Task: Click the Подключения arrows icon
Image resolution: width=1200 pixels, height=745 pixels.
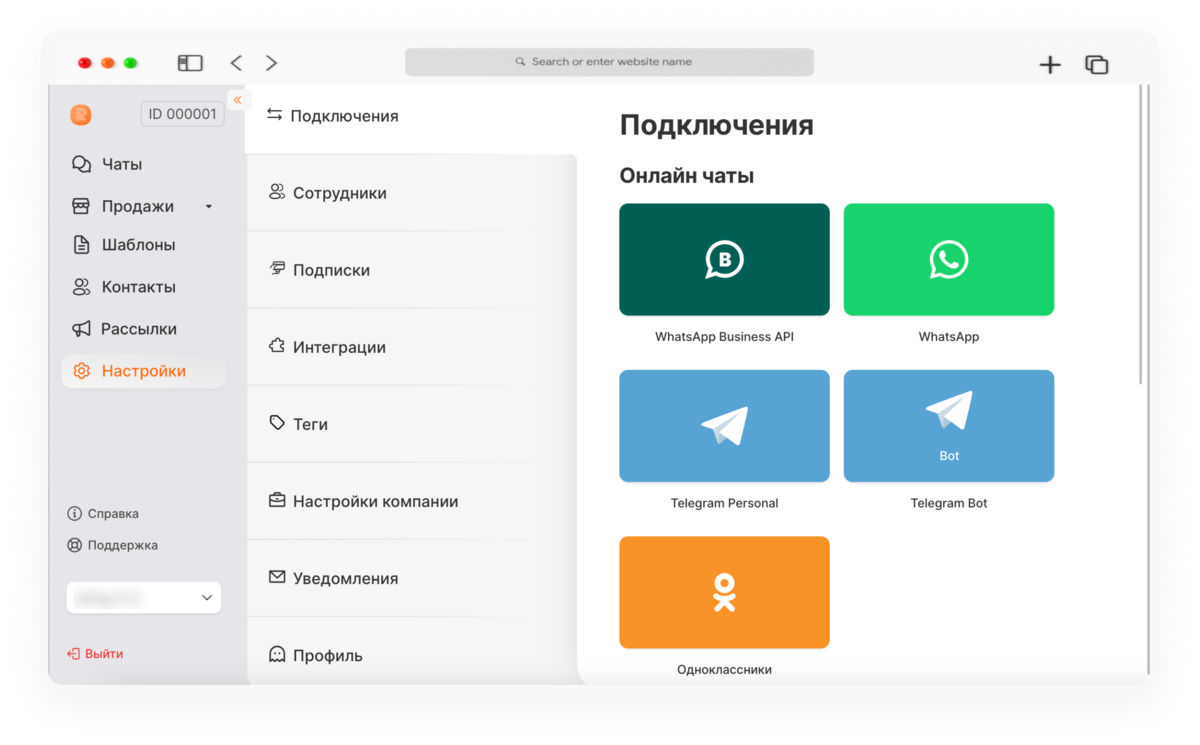Action: click(x=275, y=116)
